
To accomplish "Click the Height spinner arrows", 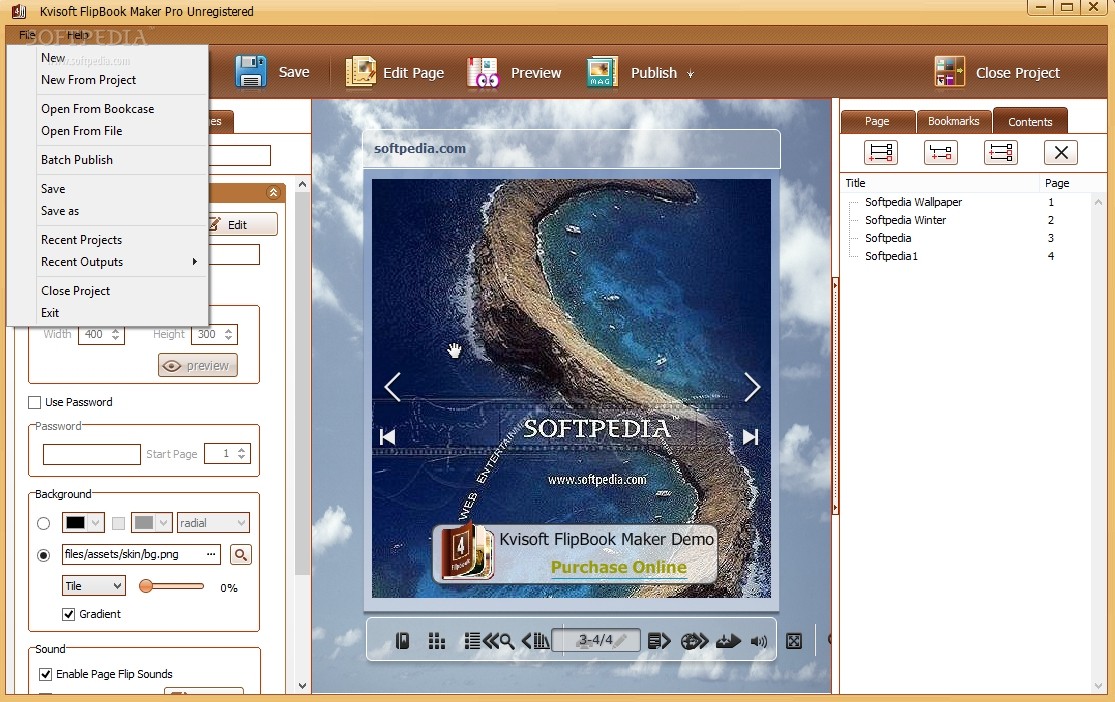I will coord(228,334).
